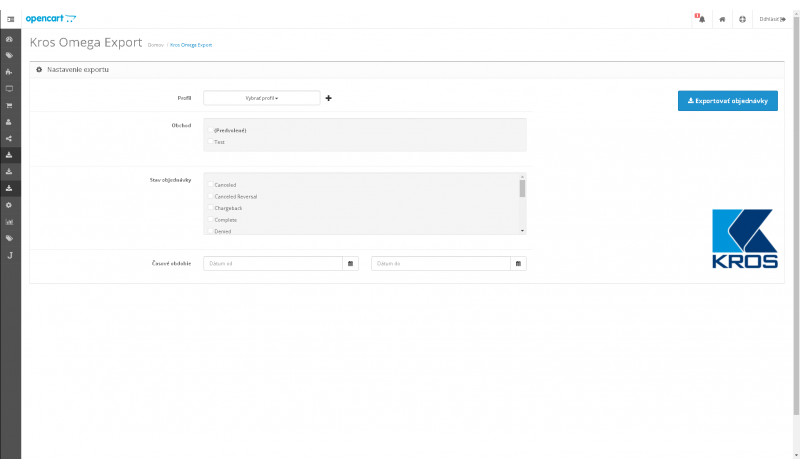Screen dimensions: 800x470
Task: Open the Extensions puzzle piece sidebar icon
Action: pos(9,72)
